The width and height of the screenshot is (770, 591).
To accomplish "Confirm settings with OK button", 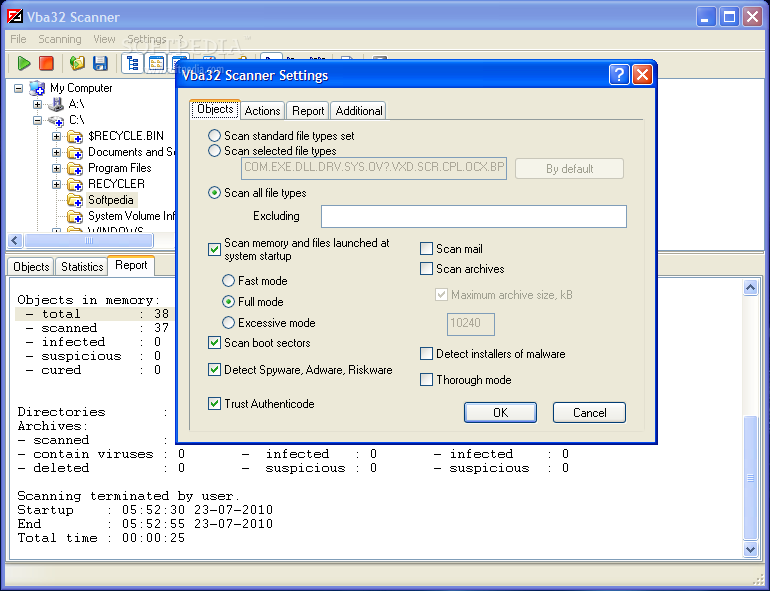I will (x=500, y=413).
